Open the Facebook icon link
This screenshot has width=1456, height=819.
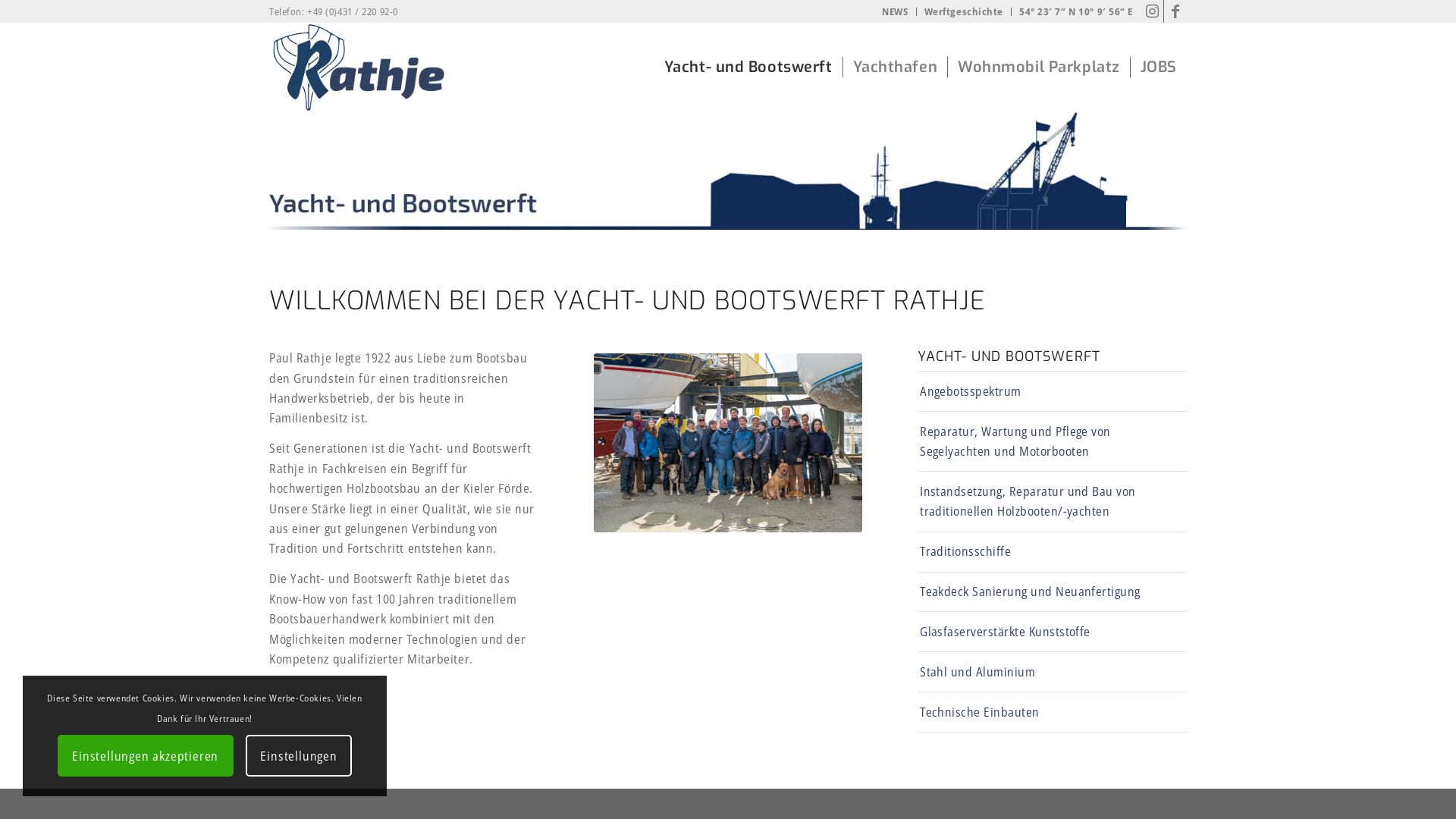pyautogui.click(x=1175, y=11)
